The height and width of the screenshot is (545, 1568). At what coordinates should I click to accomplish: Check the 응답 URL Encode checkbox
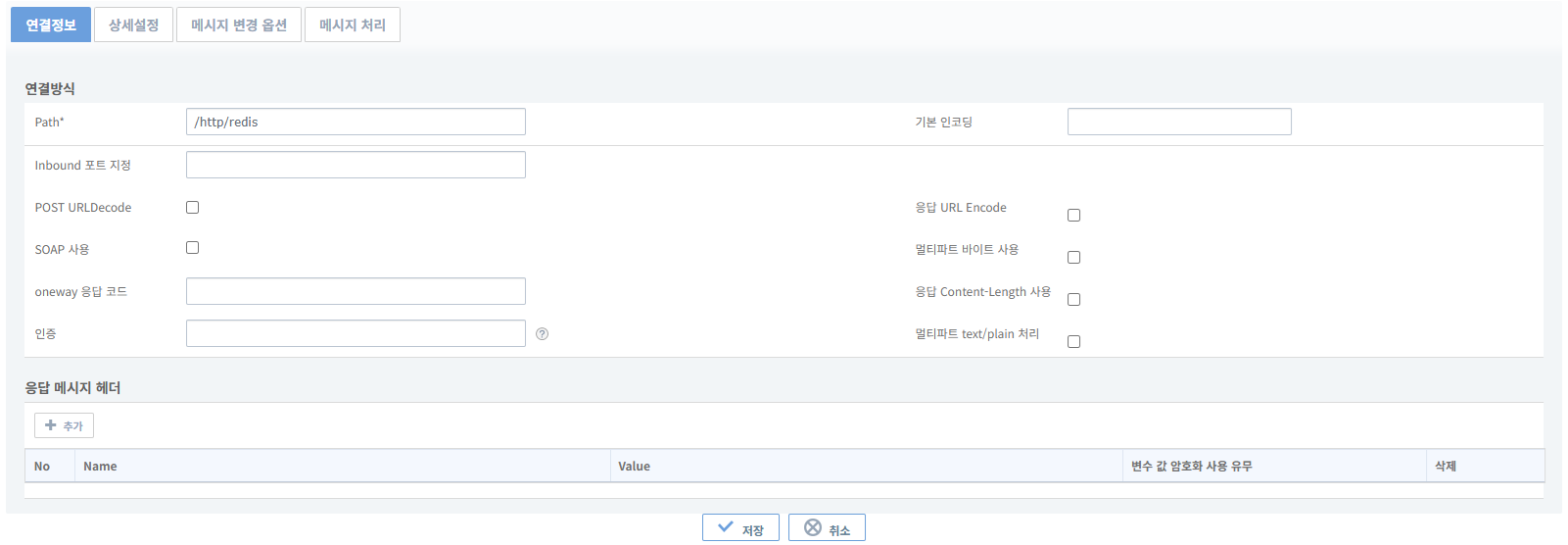1073,216
